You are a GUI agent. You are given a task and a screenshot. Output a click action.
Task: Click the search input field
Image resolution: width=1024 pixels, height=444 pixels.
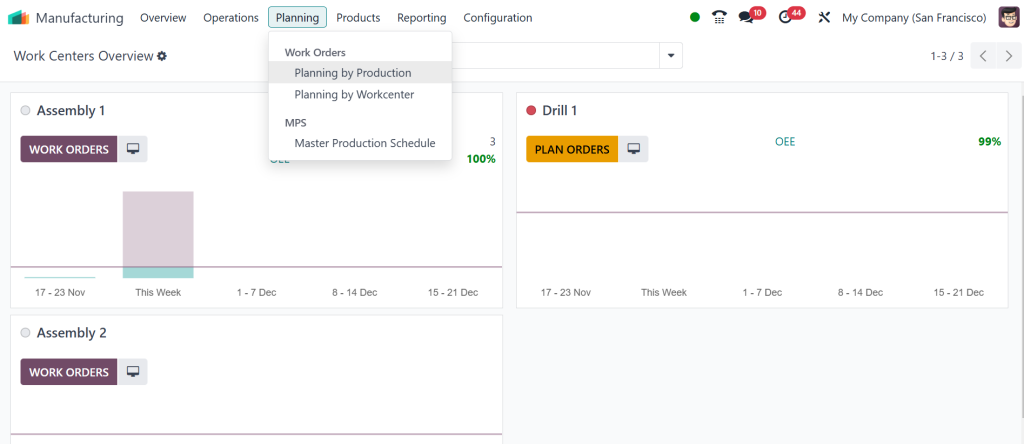coord(555,56)
